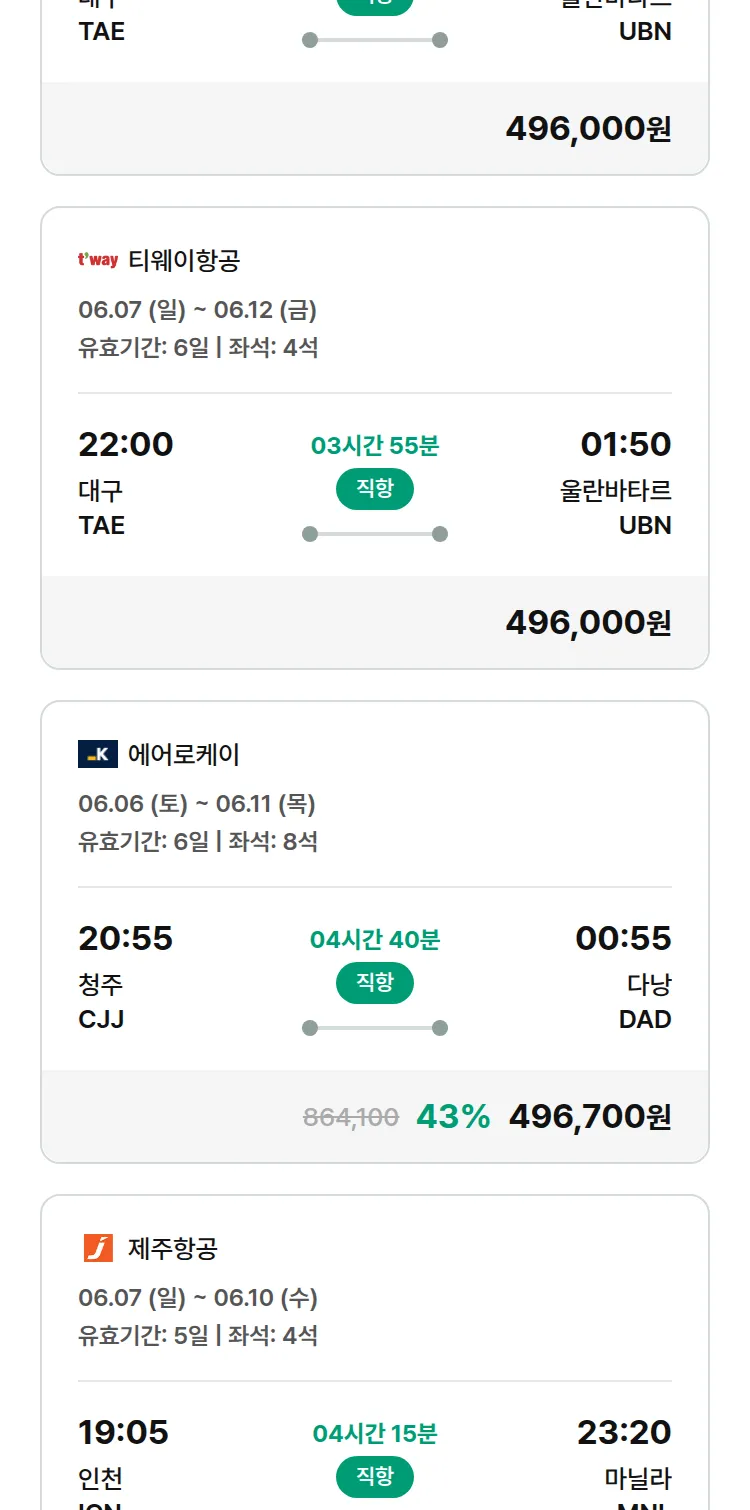The width and height of the screenshot is (750, 1510).
Task: Open the 제주항공 flight card title
Action: [173, 1249]
